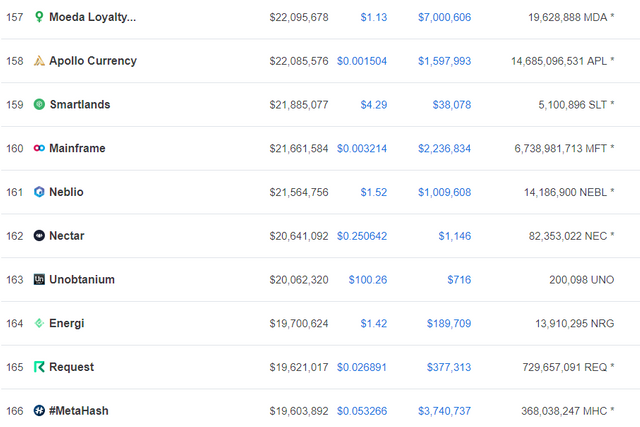Click the $716 volume link
This screenshot has width=640, height=427.
(459, 280)
